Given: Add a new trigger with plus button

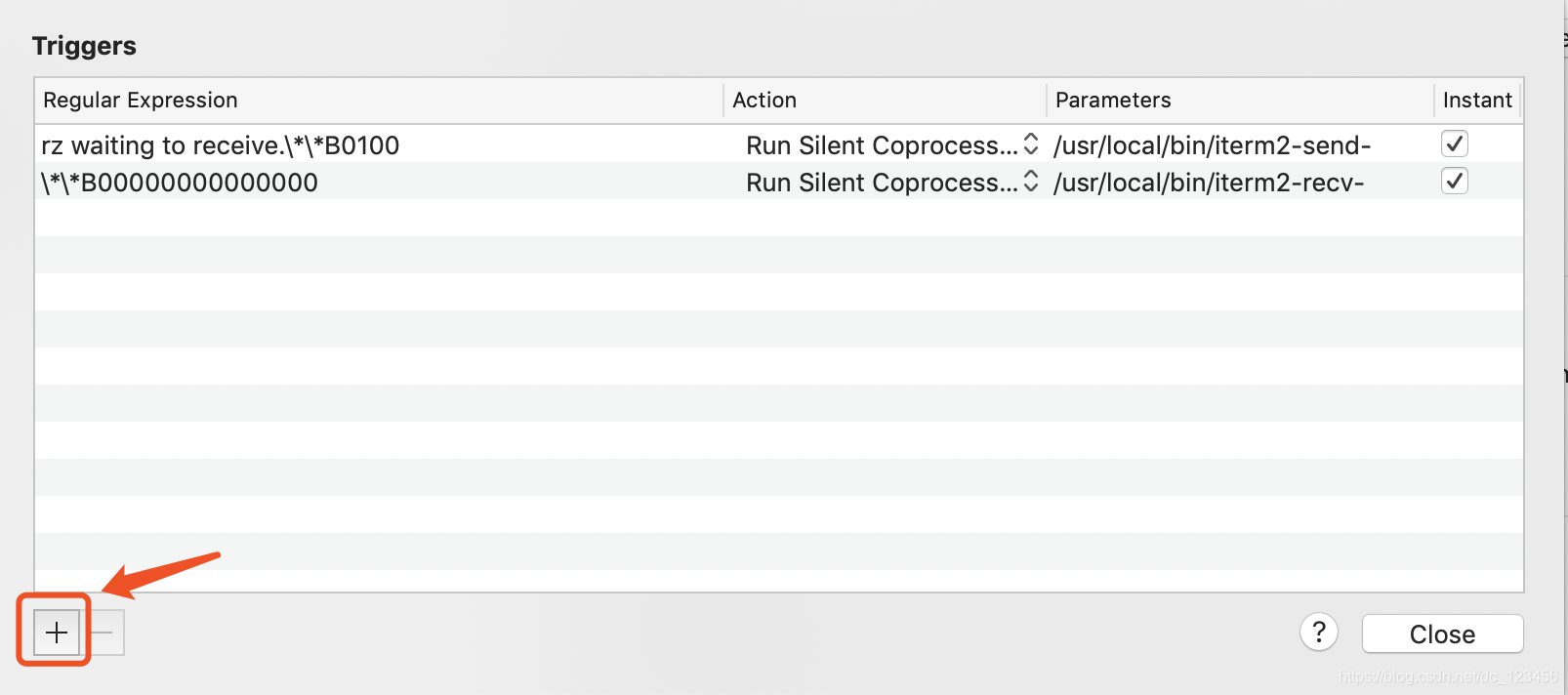Looking at the screenshot, I should coord(57,633).
